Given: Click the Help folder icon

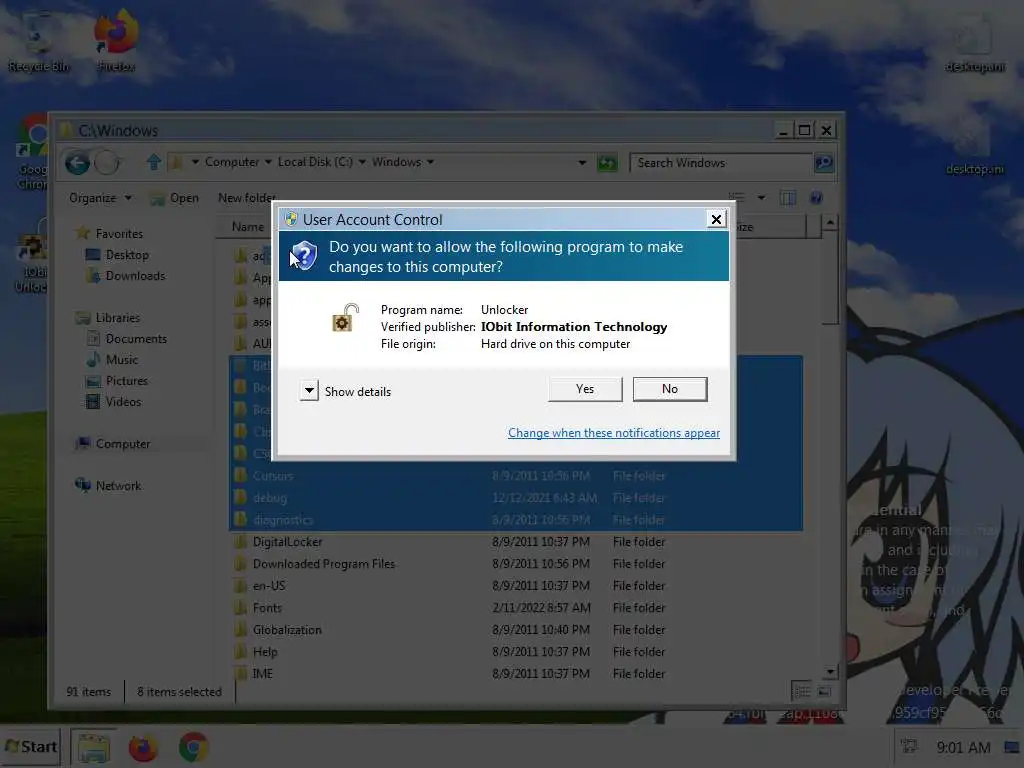Looking at the screenshot, I should tap(241, 652).
